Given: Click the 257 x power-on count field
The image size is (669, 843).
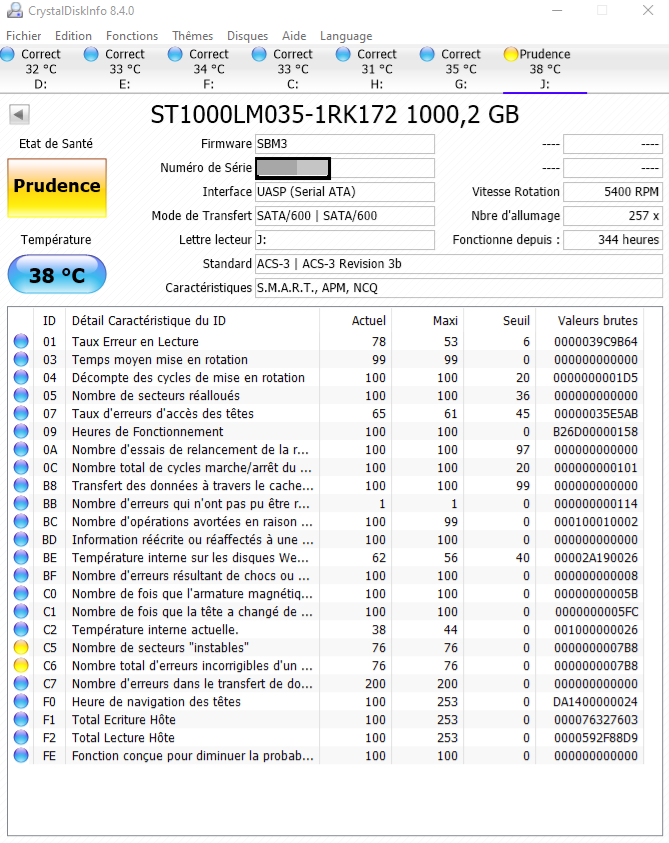Looking at the screenshot, I should tap(613, 216).
